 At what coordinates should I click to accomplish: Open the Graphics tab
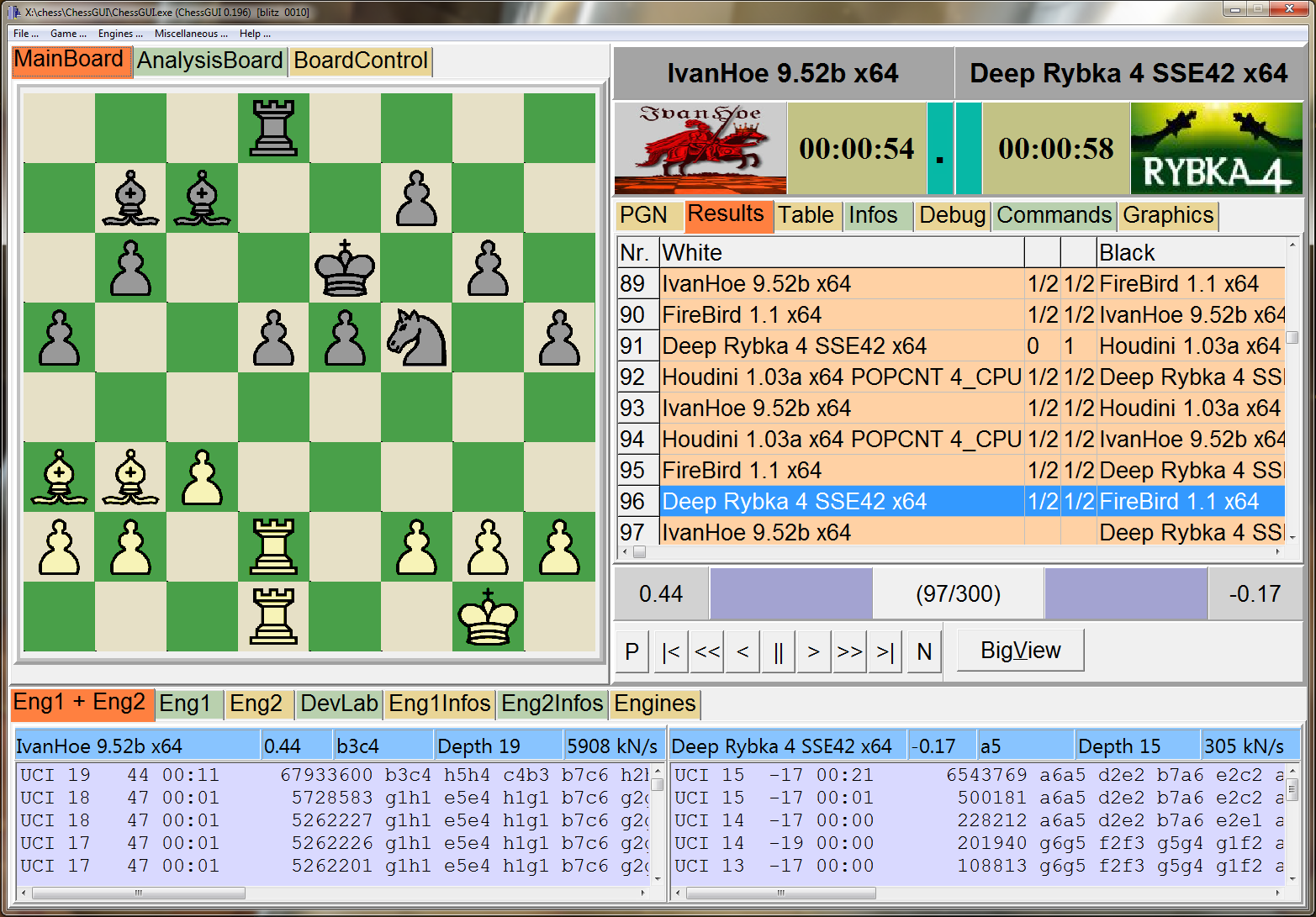pos(1168,215)
